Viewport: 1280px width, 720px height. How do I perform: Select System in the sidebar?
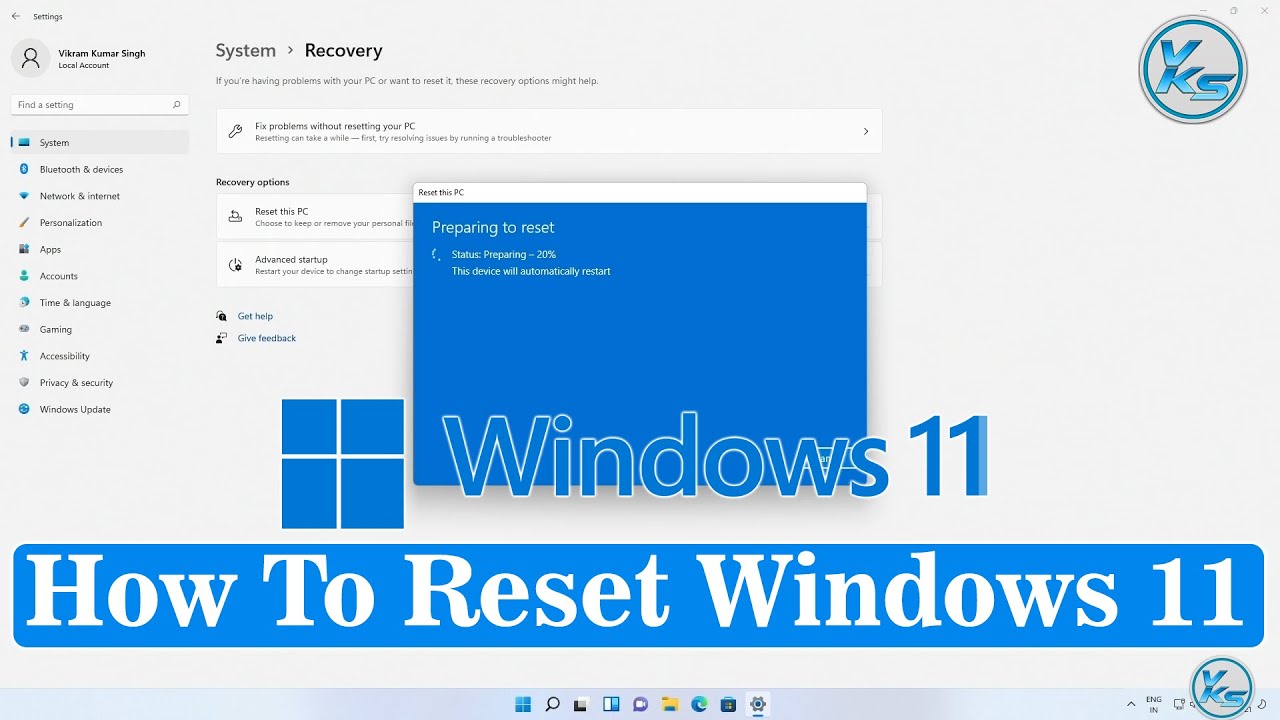coord(99,143)
